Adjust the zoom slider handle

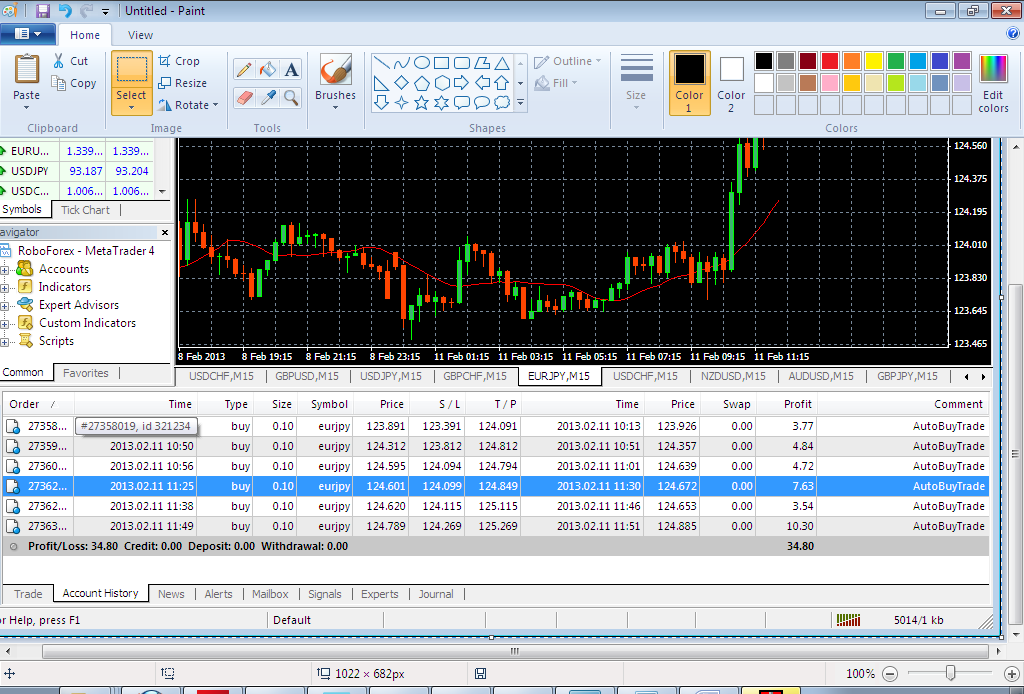(x=951, y=672)
